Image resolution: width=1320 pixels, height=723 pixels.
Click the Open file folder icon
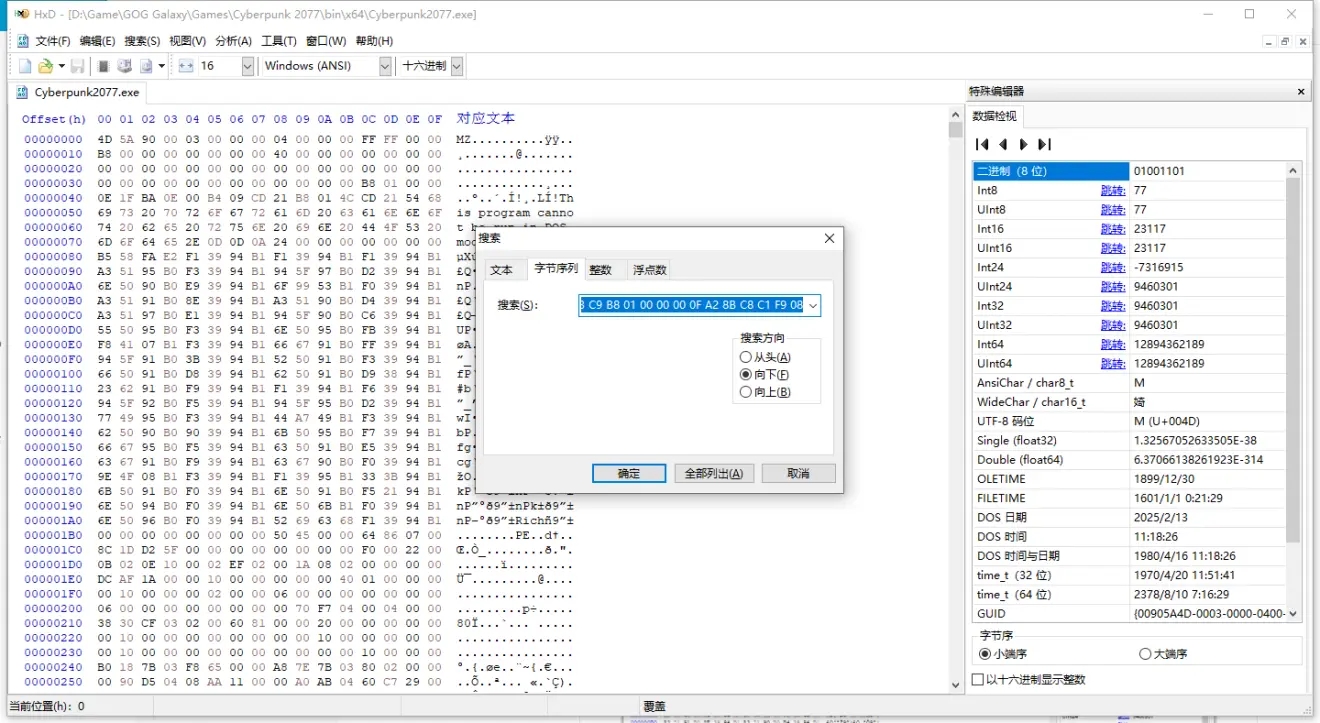(45, 66)
